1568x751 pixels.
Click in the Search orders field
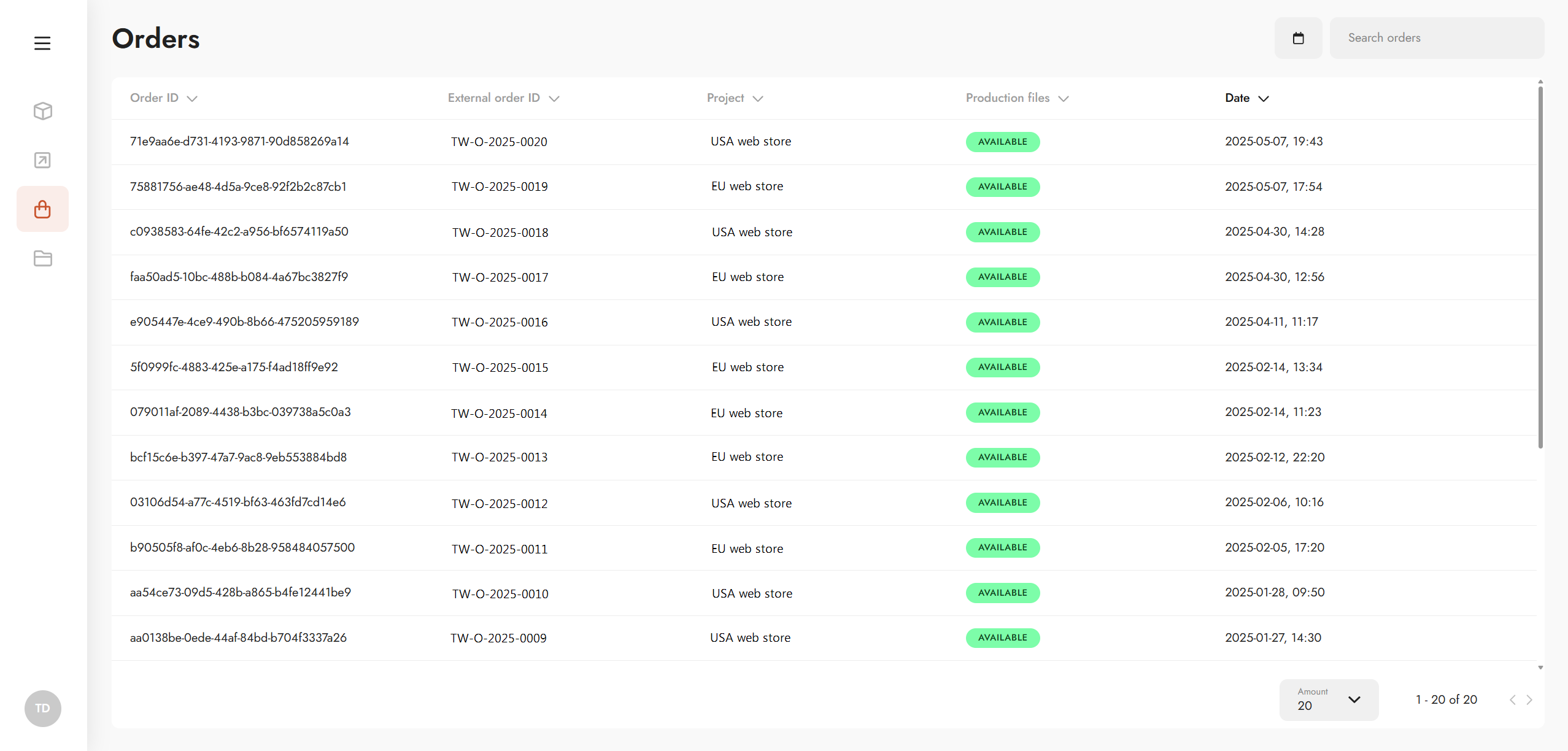pyautogui.click(x=1436, y=38)
